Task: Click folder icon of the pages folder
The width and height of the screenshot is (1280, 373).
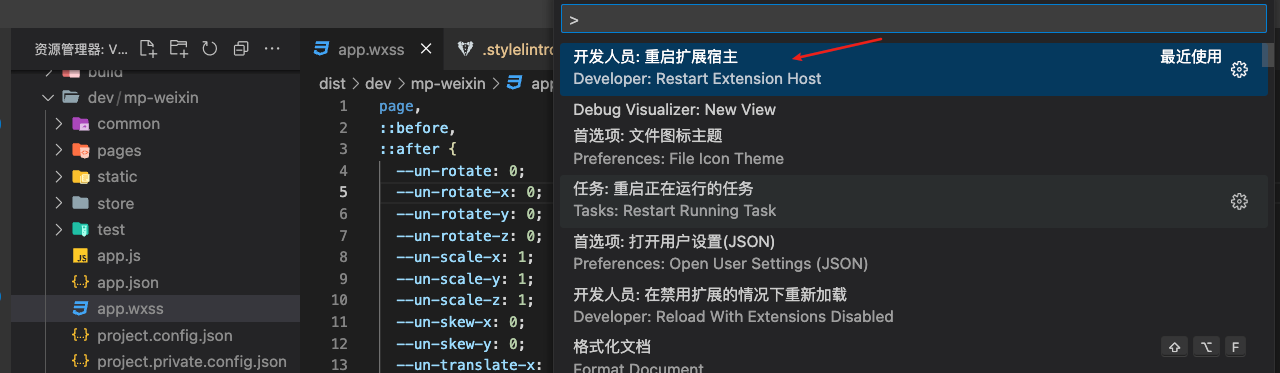Action: click(81, 150)
